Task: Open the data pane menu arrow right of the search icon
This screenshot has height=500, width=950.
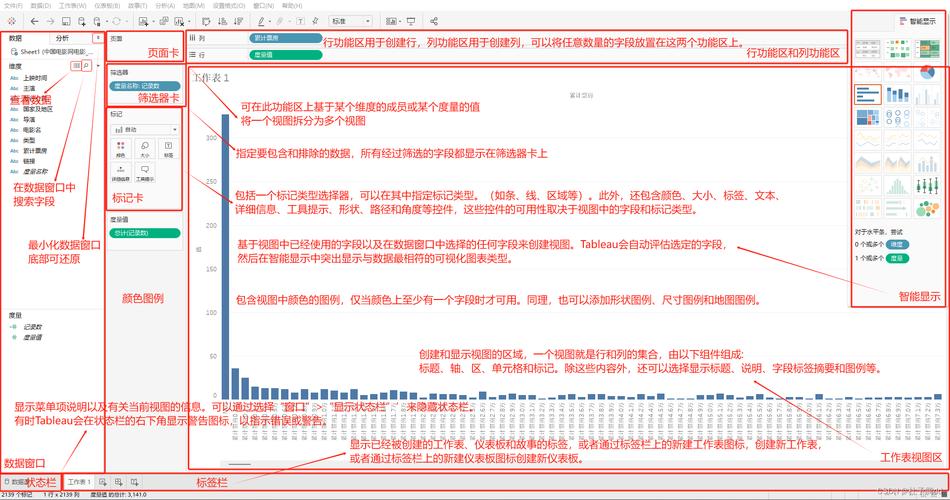Action: [x=98, y=65]
